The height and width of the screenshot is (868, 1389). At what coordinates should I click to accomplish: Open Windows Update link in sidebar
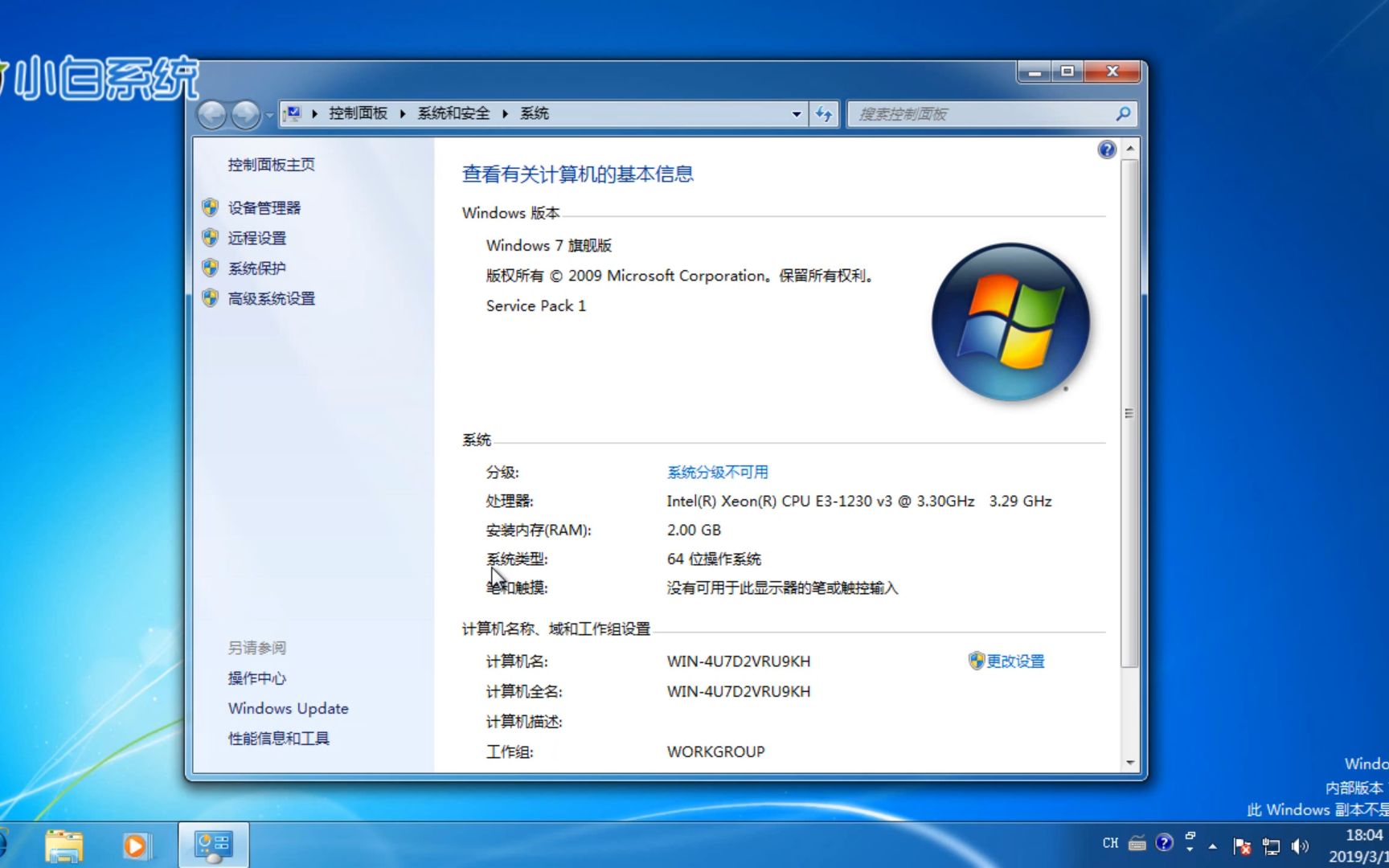(289, 708)
